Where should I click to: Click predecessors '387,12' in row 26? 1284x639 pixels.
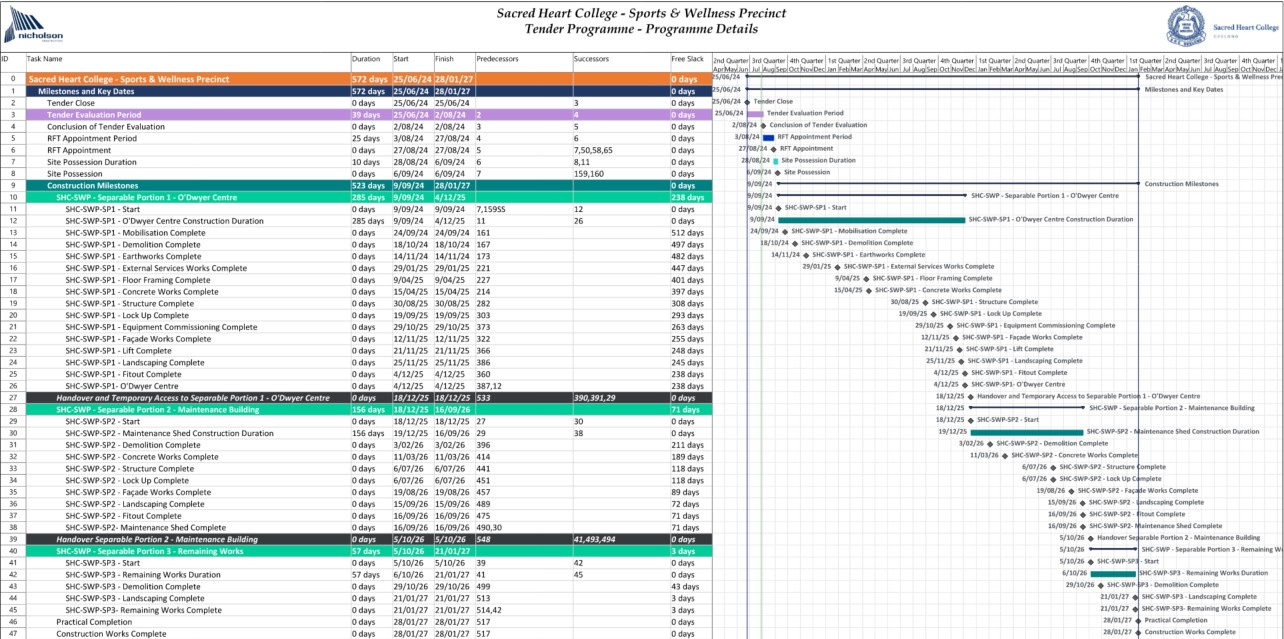488,386
